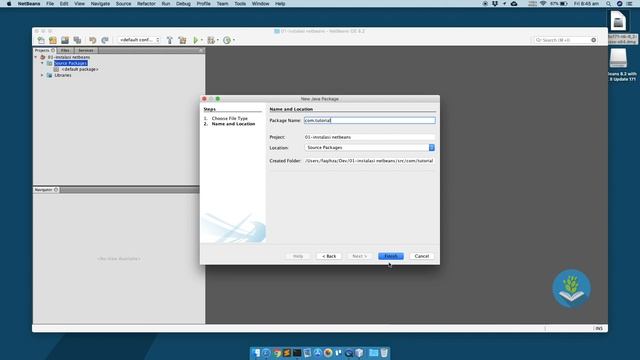This screenshot has width=640, height=360.
Task: Click the Clean and Build icon
Action: [x=182, y=40]
